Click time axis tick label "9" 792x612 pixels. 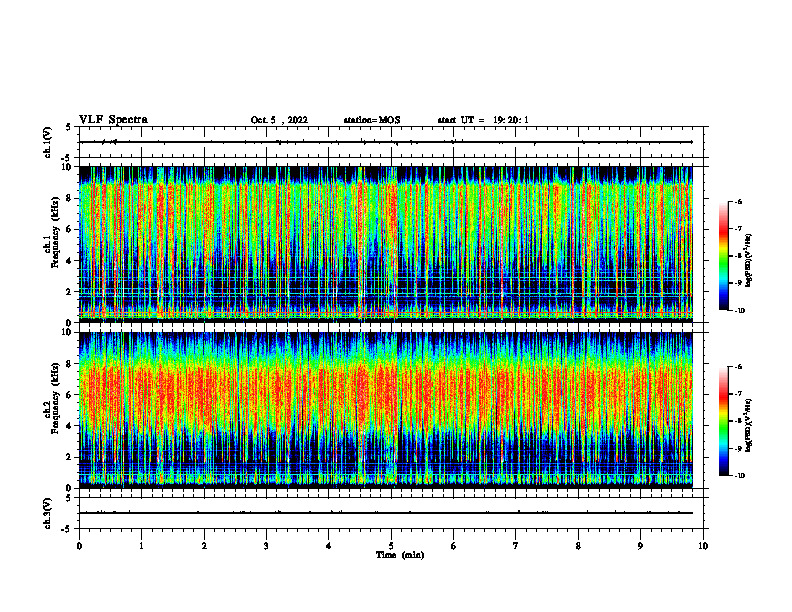(640, 546)
